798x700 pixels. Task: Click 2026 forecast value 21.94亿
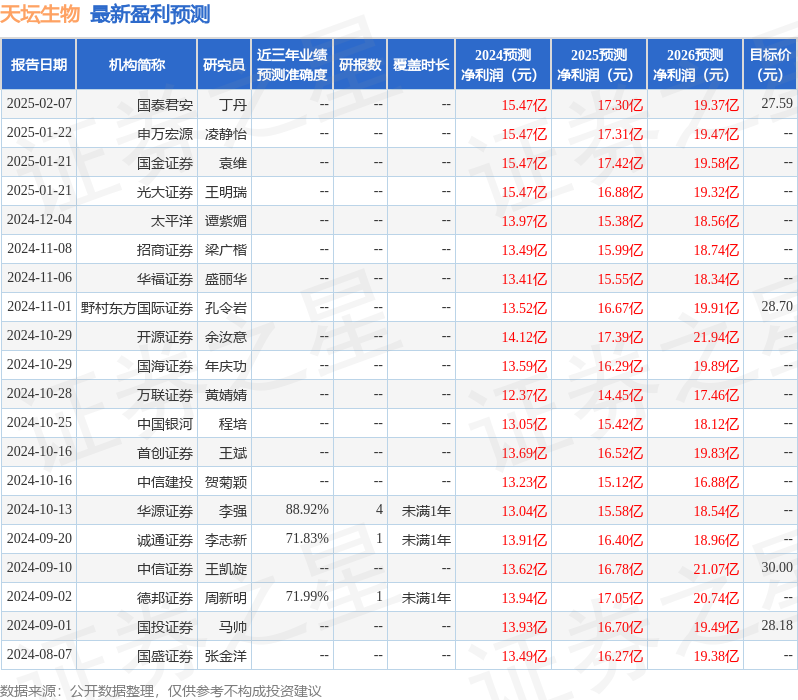pyautogui.click(x=716, y=337)
